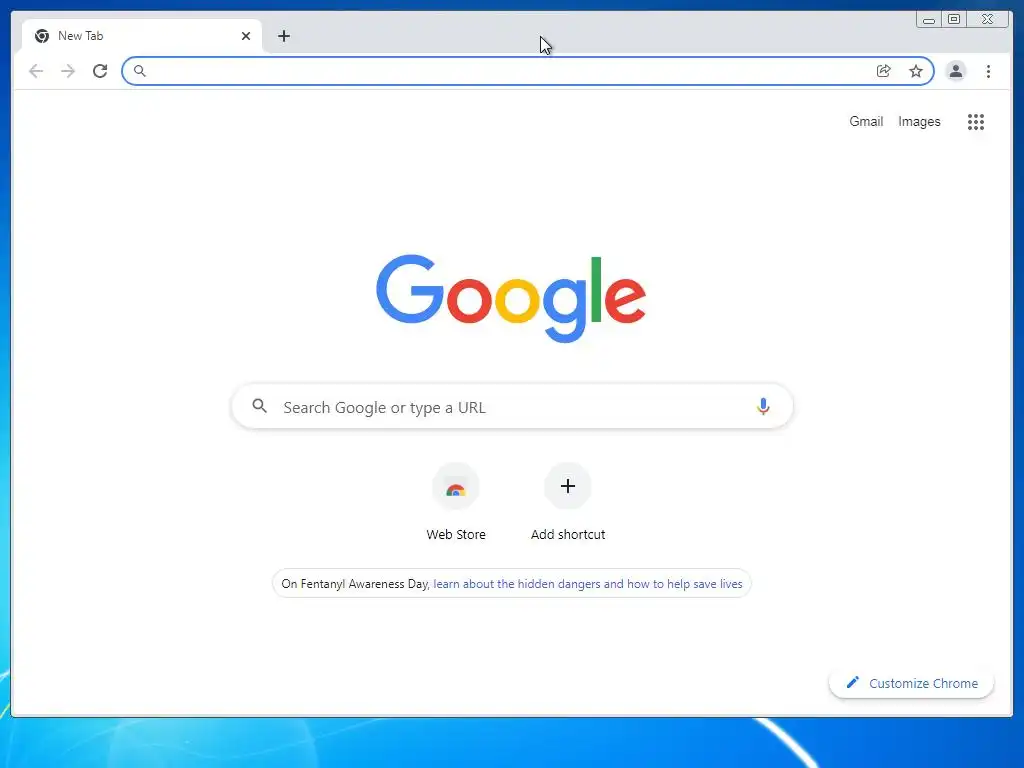Screen dimensions: 1024x768
Task: Click the browser back arrow
Action: (36, 71)
